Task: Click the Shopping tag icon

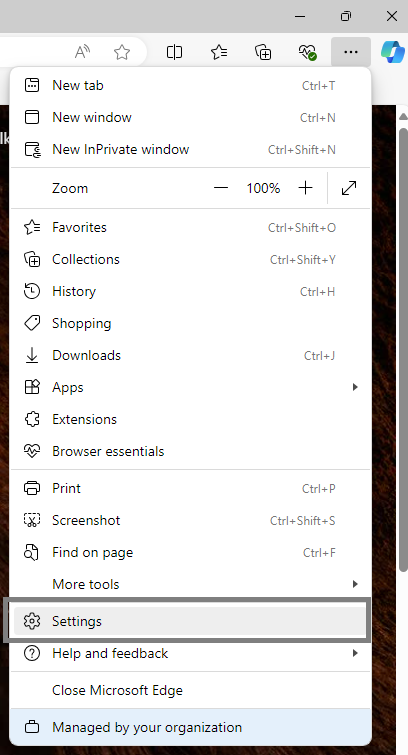Action: [32, 323]
